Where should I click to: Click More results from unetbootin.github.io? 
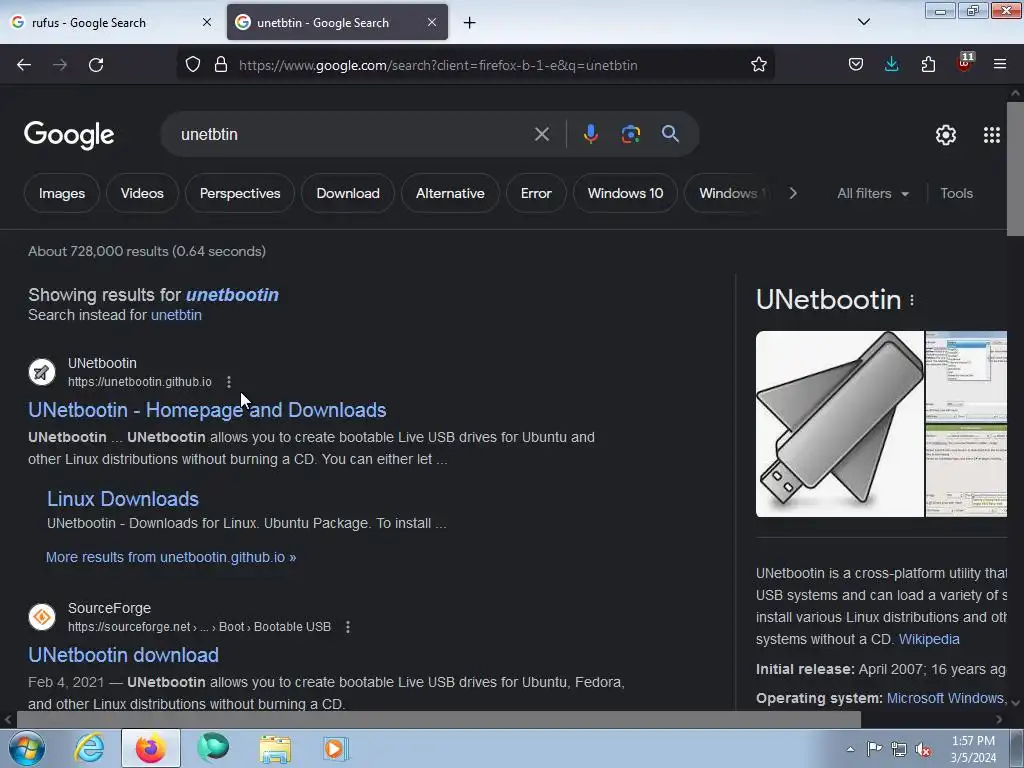[x=170, y=557]
